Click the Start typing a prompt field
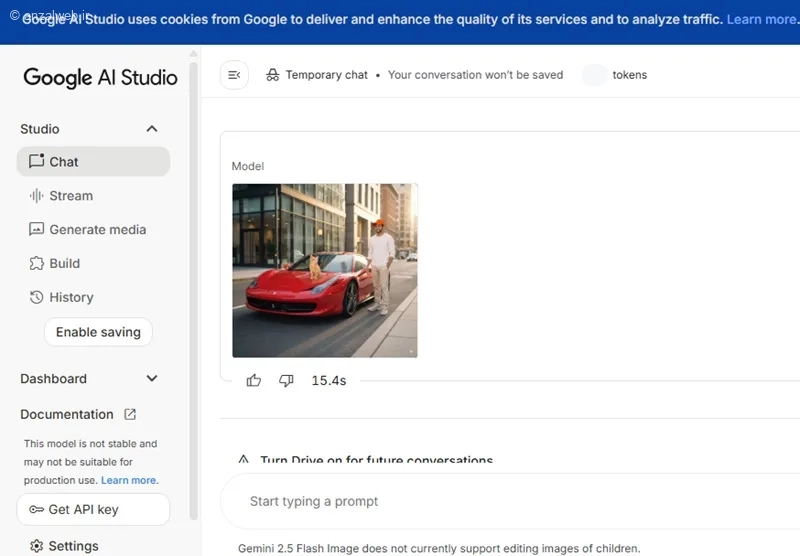Image resolution: width=800 pixels, height=556 pixels. coord(500,501)
